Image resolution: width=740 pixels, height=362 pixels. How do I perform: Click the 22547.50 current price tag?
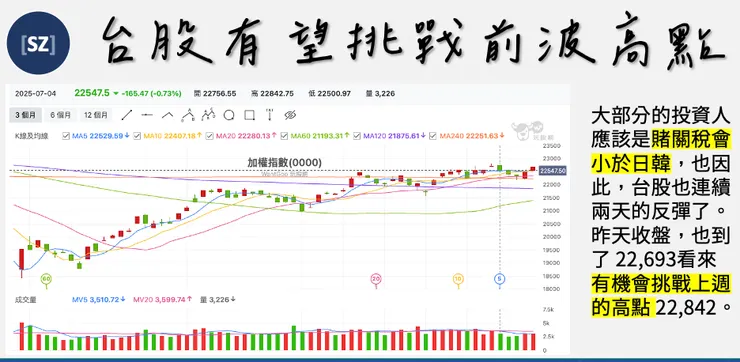(x=552, y=171)
